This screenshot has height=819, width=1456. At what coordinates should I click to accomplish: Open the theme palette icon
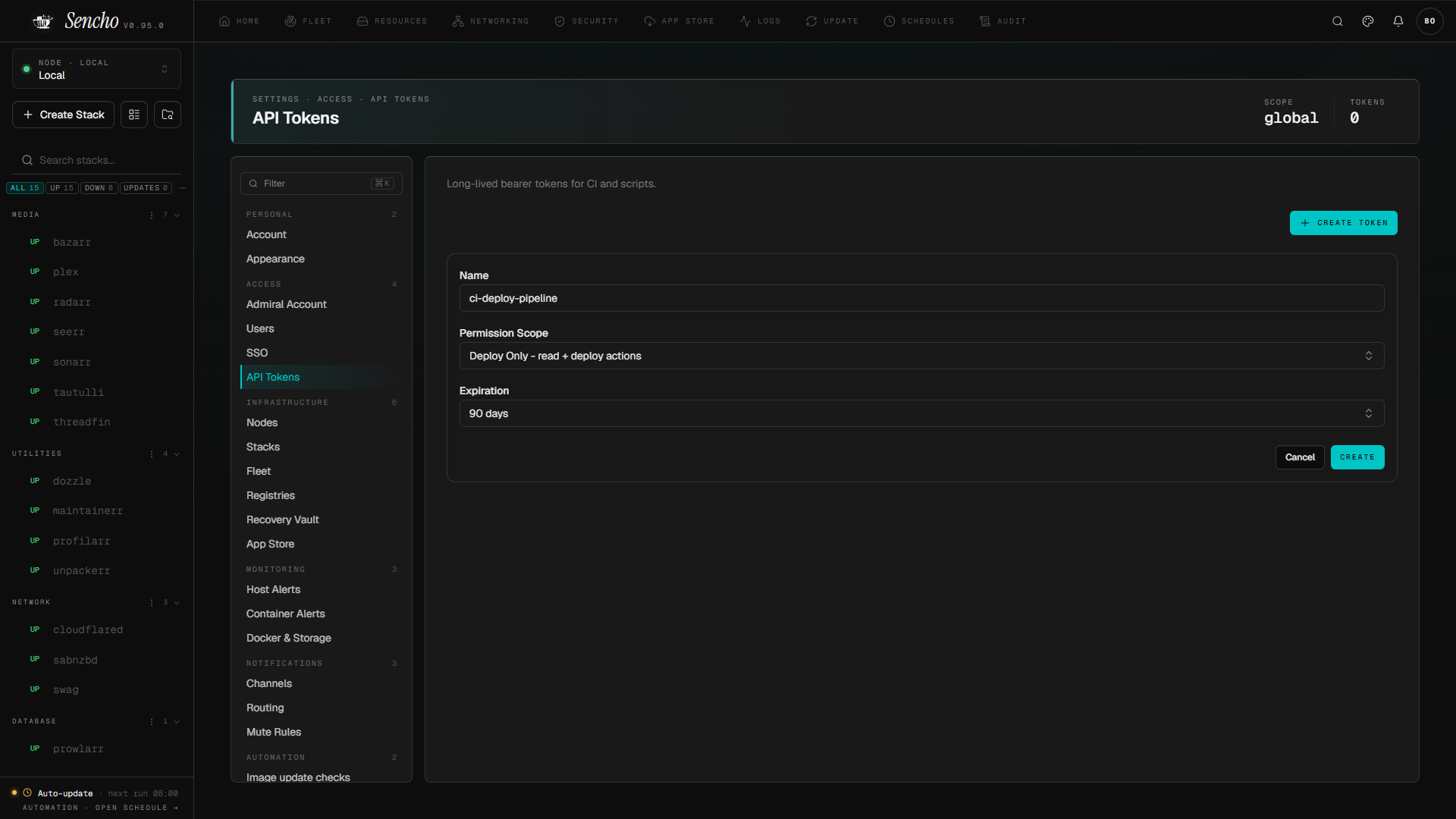coord(1368,21)
